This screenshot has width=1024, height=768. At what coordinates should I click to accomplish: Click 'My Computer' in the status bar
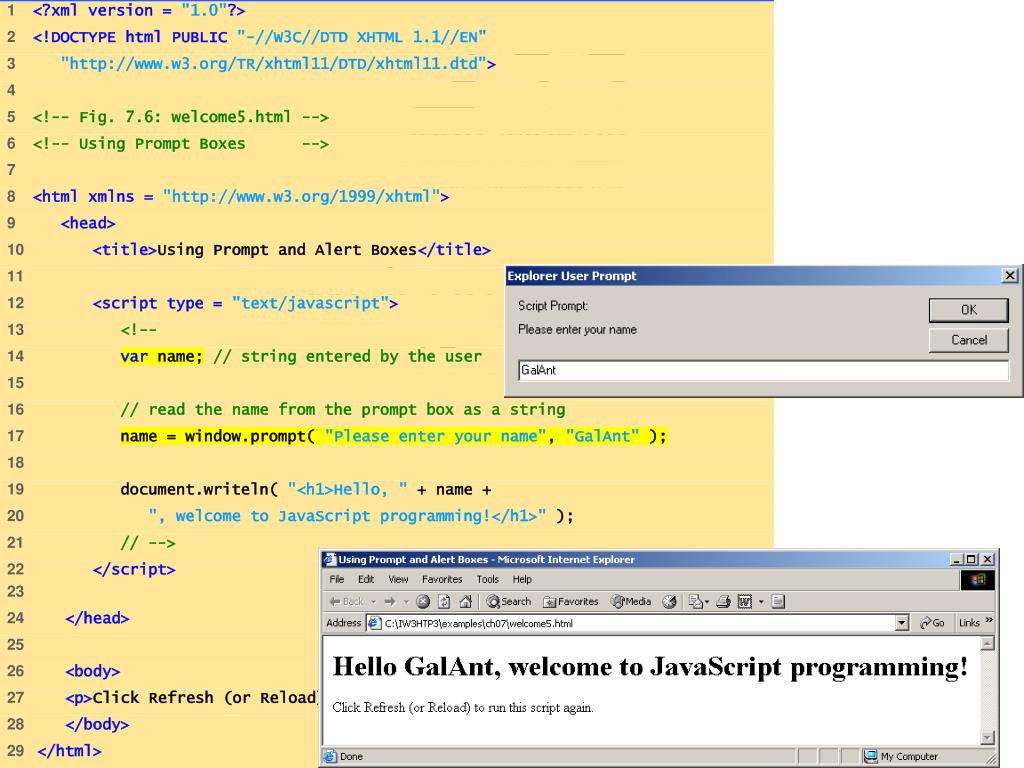[909, 756]
